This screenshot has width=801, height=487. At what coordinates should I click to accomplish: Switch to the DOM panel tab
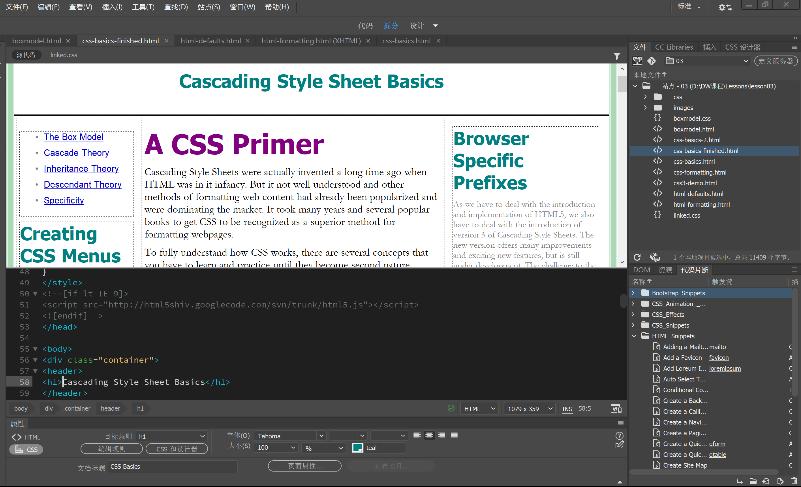click(642, 270)
